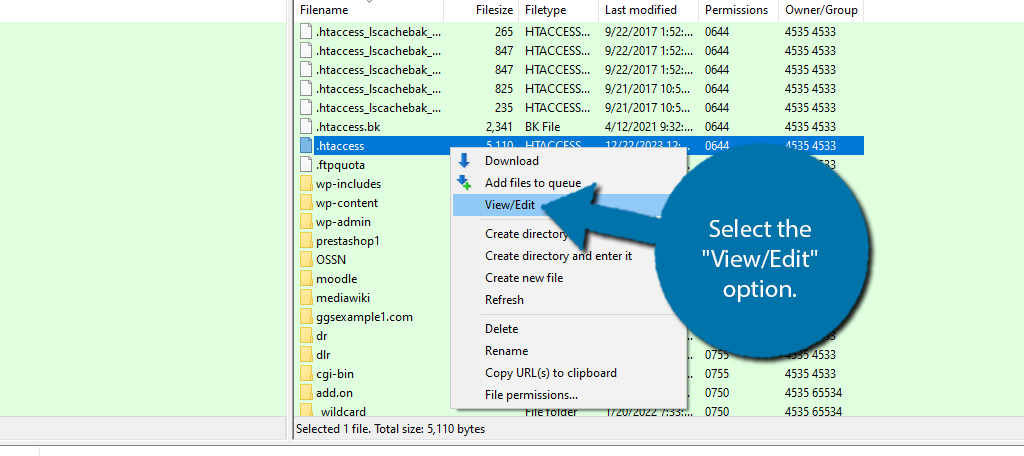
Task: Sort by the Last modified column header
Action: pyautogui.click(x=642, y=10)
